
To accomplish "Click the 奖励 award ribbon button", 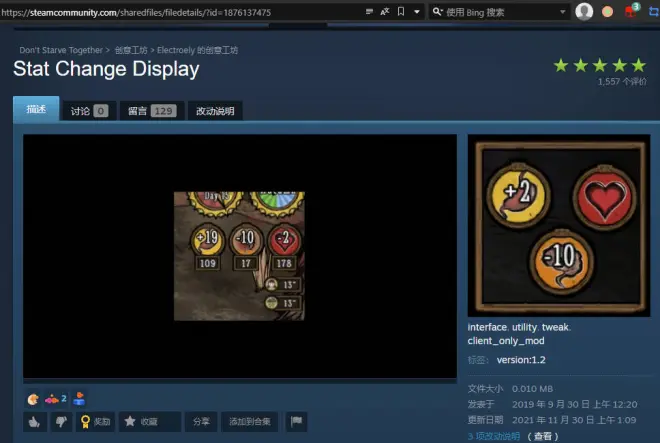I will [96, 422].
